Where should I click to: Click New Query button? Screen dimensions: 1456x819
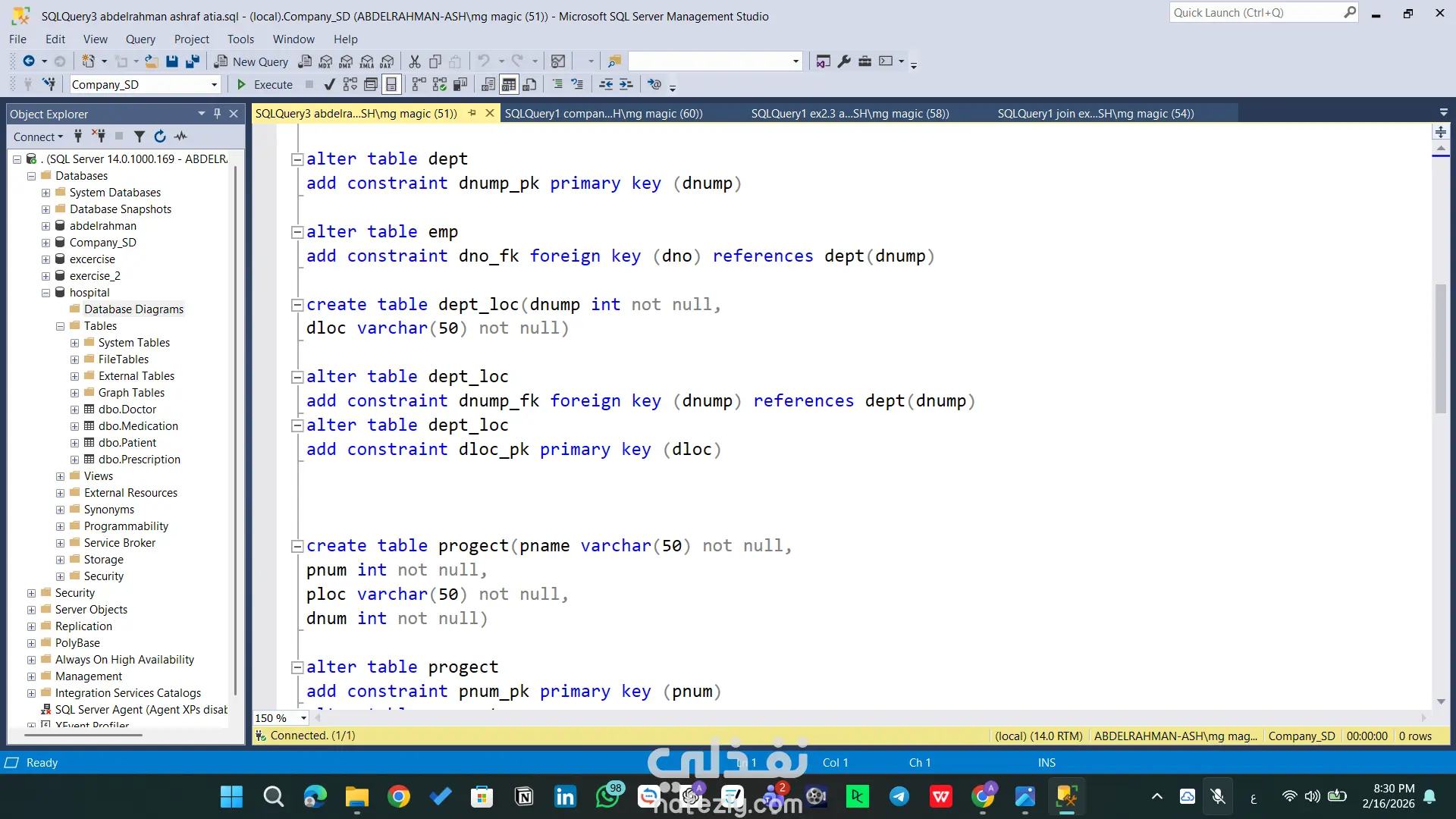pyautogui.click(x=251, y=61)
